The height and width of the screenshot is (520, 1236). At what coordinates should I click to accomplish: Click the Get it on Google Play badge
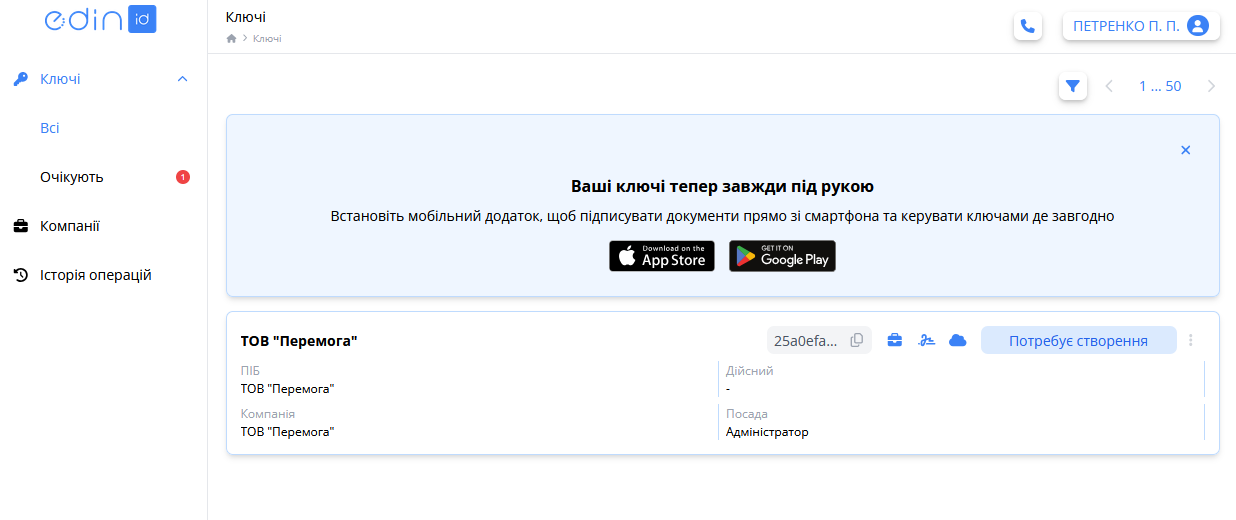pyautogui.click(x=782, y=256)
